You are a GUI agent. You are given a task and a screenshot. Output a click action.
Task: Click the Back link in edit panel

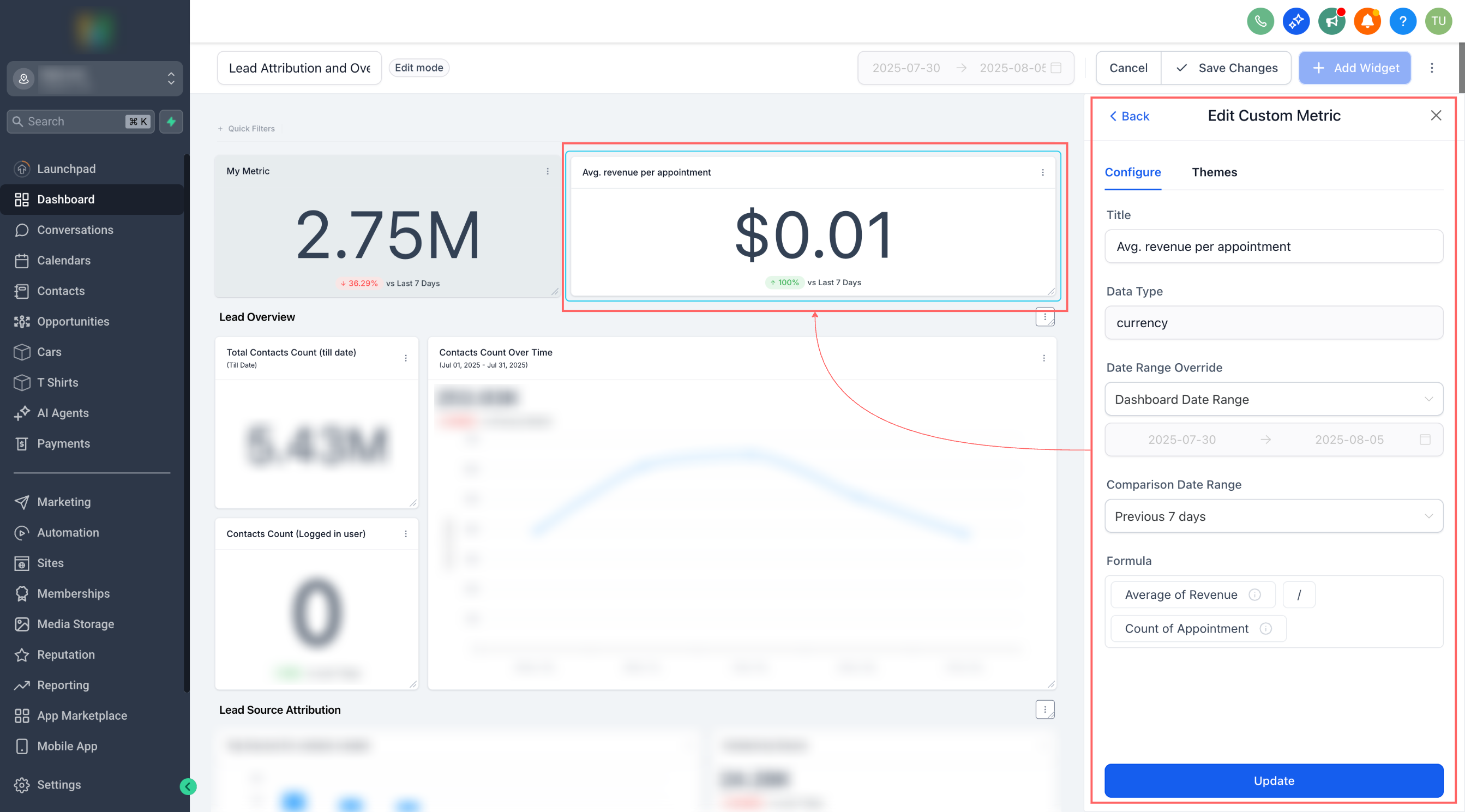pyautogui.click(x=1129, y=116)
